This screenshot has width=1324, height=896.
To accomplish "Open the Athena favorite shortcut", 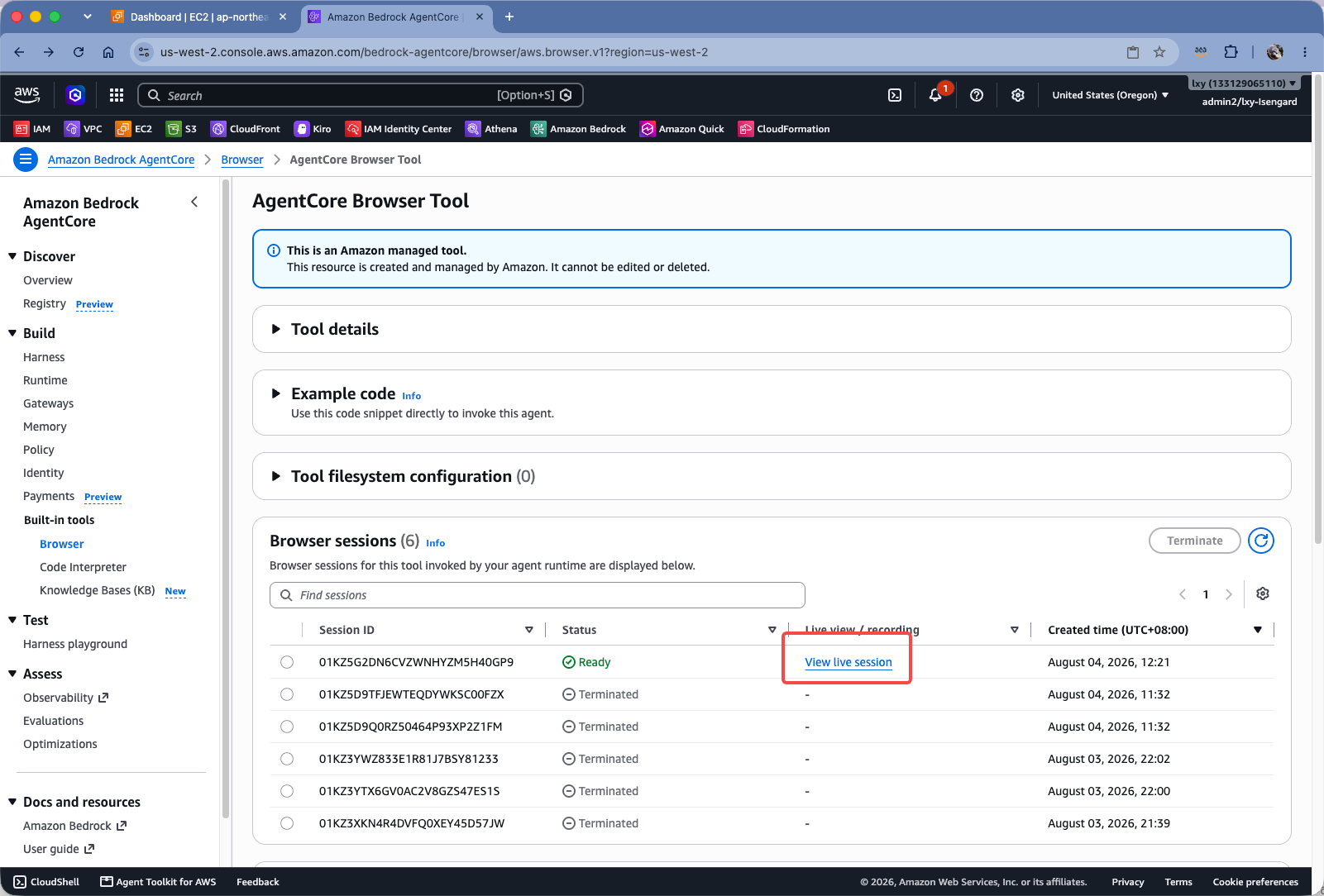I will point(491,129).
